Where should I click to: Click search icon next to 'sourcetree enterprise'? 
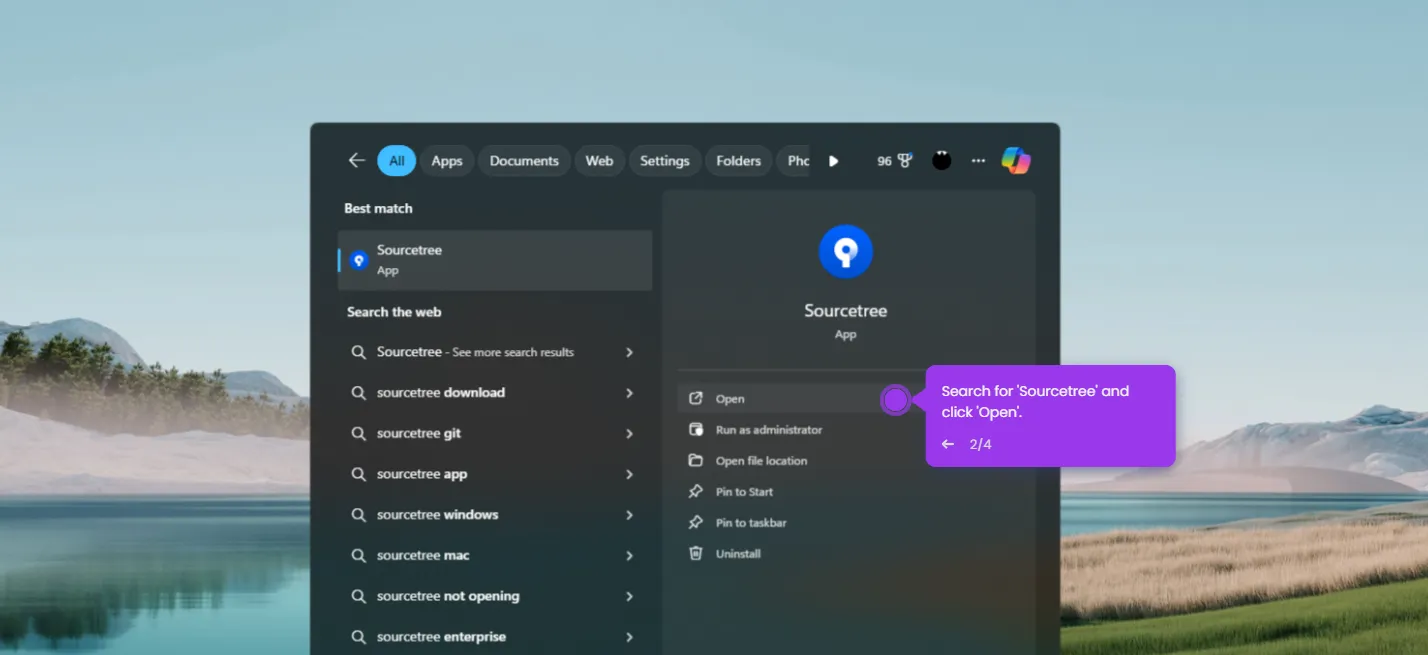click(358, 637)
